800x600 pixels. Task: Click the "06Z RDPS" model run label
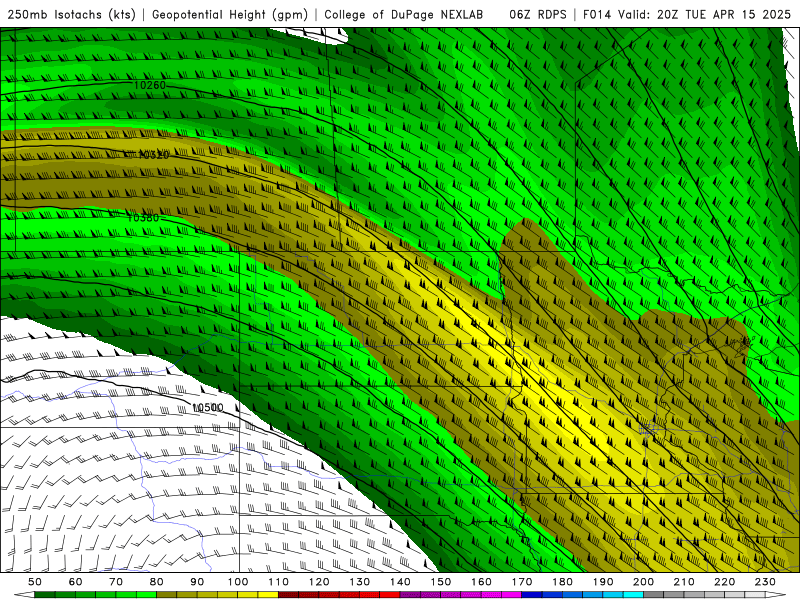(538, 15)
